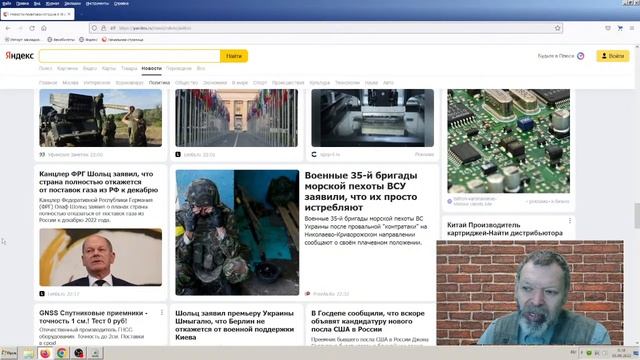Screen dimensions: 640x360
Task: Open Китай Производитель картриджей ad link
Action: 504,229
